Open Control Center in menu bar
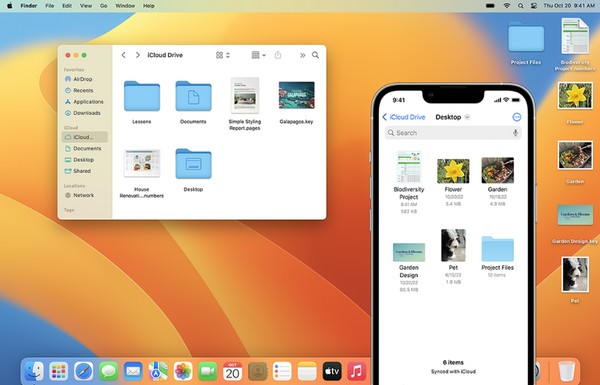The width and height of the screenshot is (600, 385). [534, 6]
